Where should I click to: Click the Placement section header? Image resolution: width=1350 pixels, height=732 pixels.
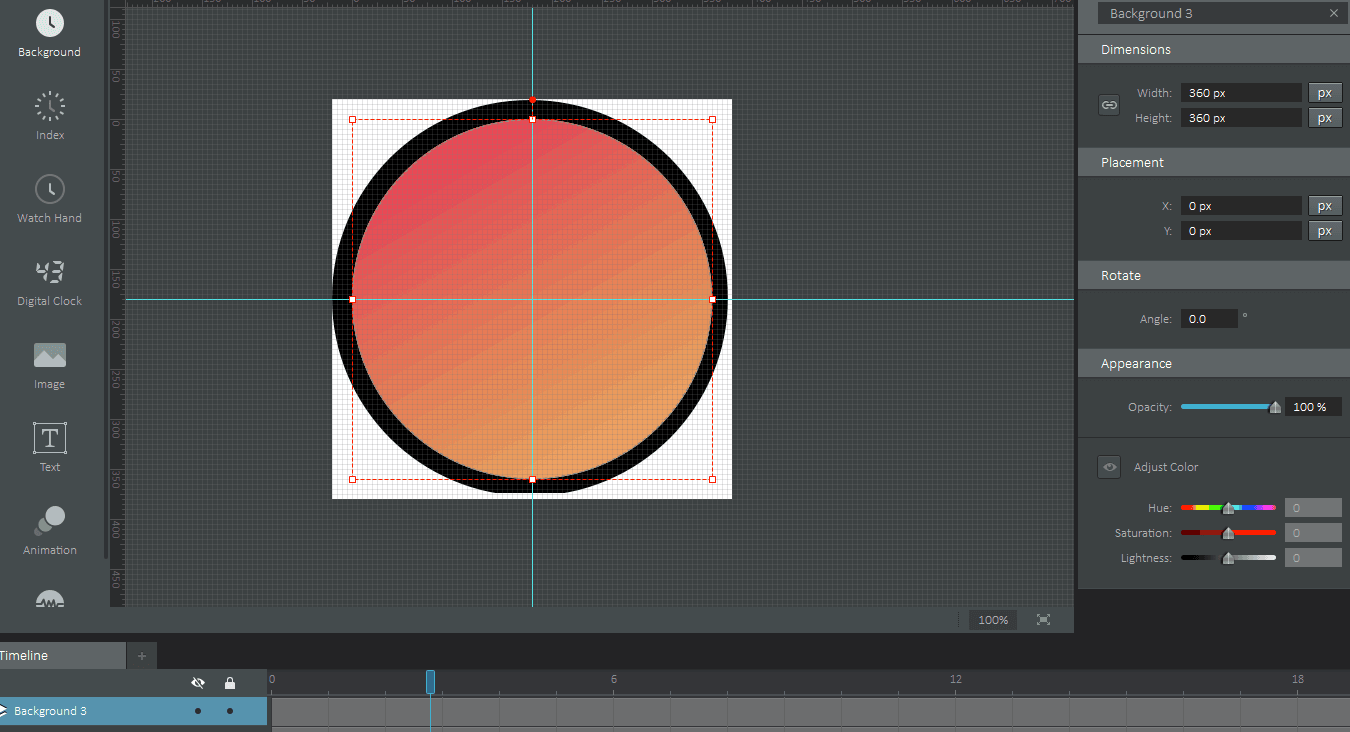[x=1214, y=162]
